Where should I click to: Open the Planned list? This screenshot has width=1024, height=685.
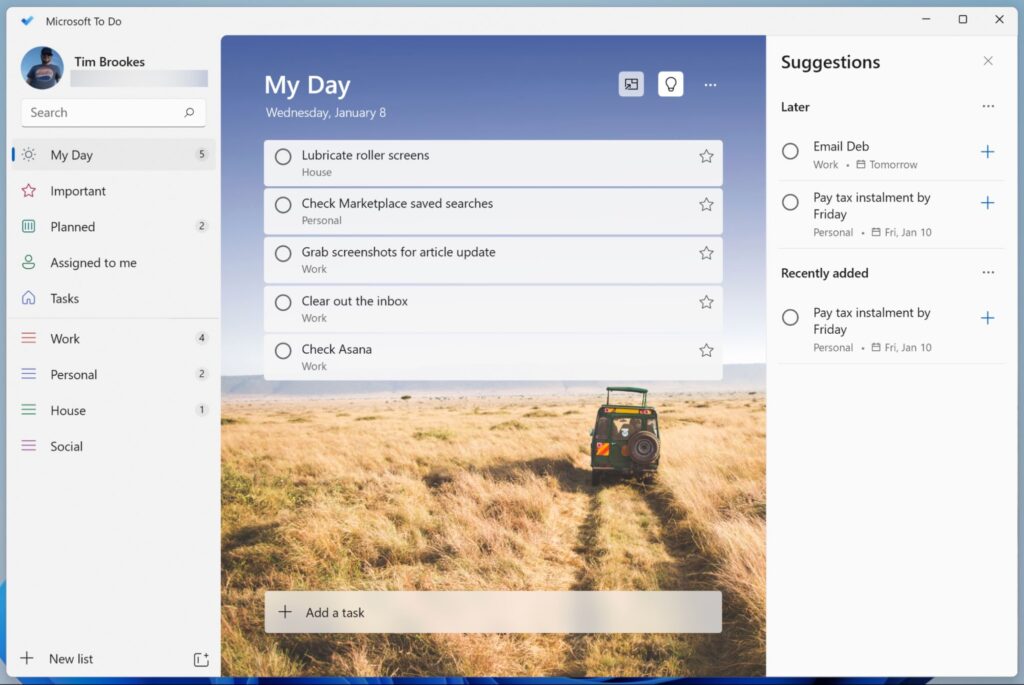pyautogui.click(x=114, y=227)
